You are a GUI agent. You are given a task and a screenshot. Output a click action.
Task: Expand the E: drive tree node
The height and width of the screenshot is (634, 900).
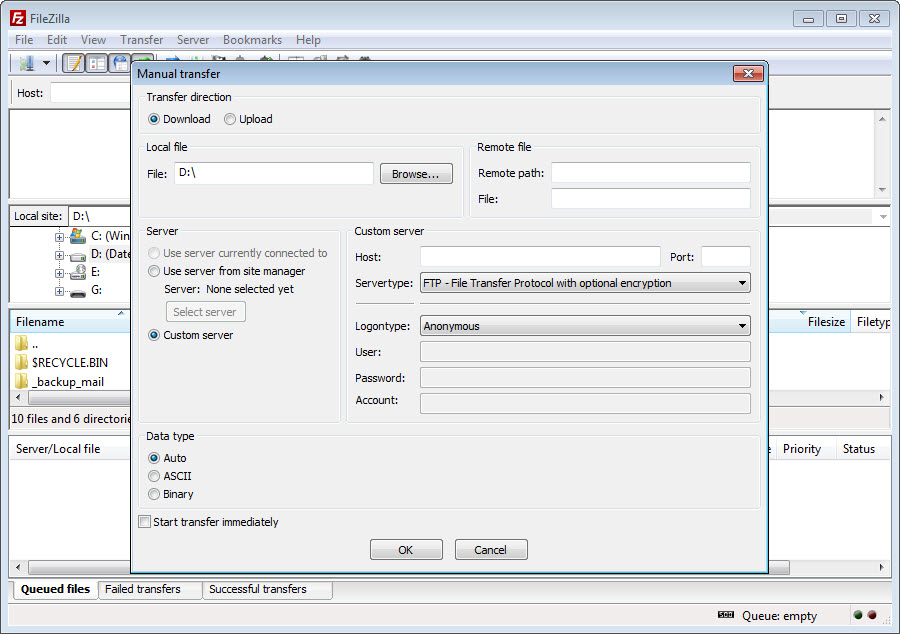click(59, 274)
